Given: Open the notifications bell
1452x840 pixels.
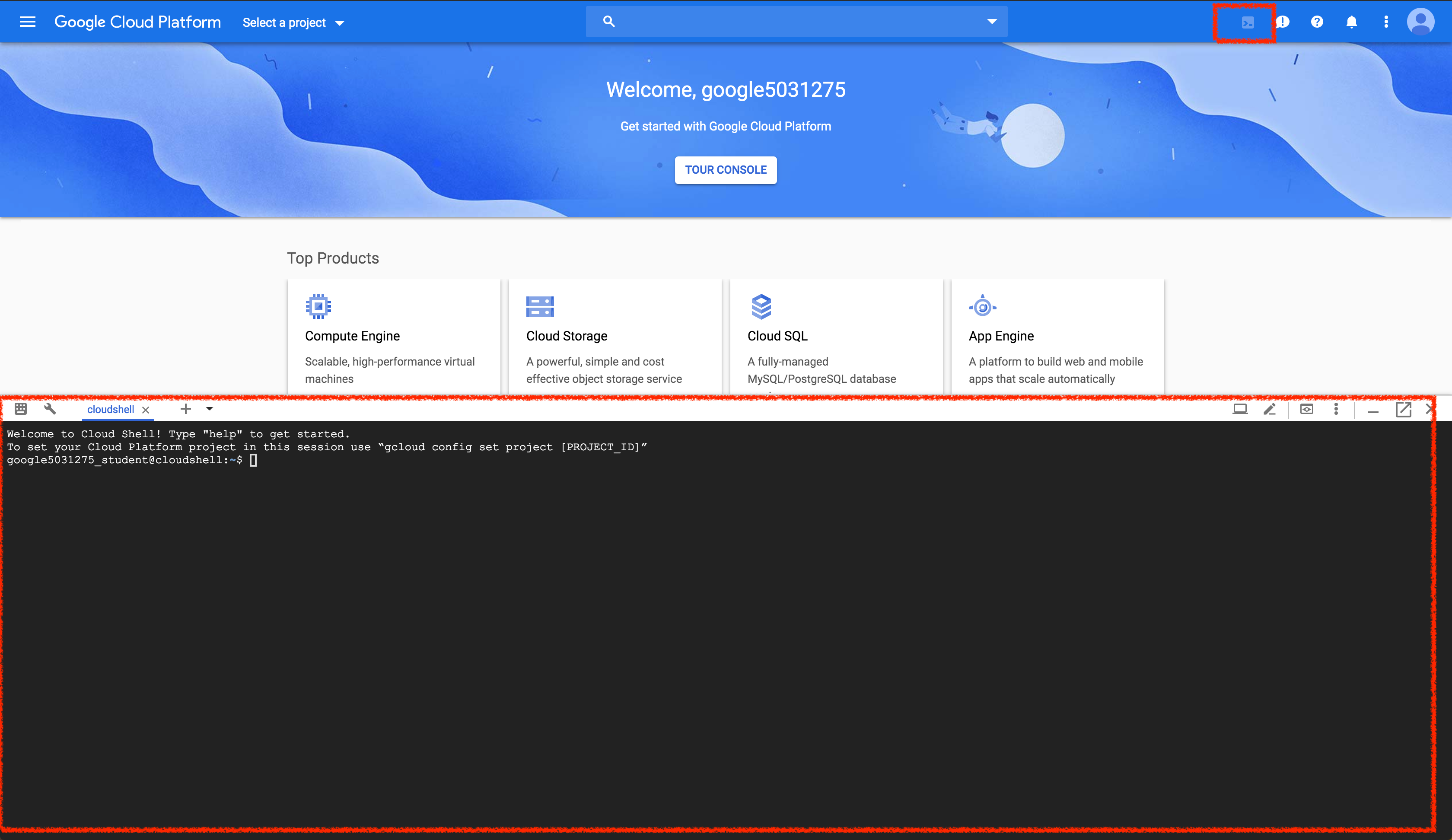Looking at the screenshot, I should click(1352, 22).
